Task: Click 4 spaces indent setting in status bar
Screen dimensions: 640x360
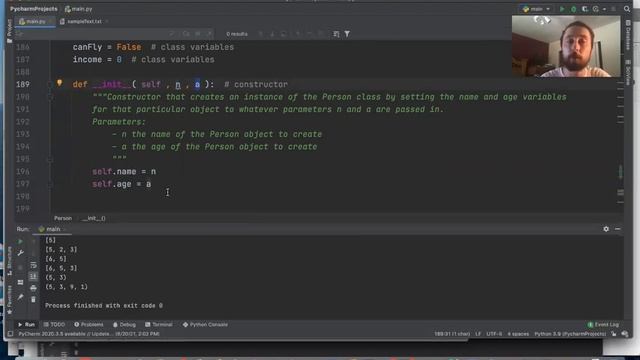Action: tap(518, 334)
